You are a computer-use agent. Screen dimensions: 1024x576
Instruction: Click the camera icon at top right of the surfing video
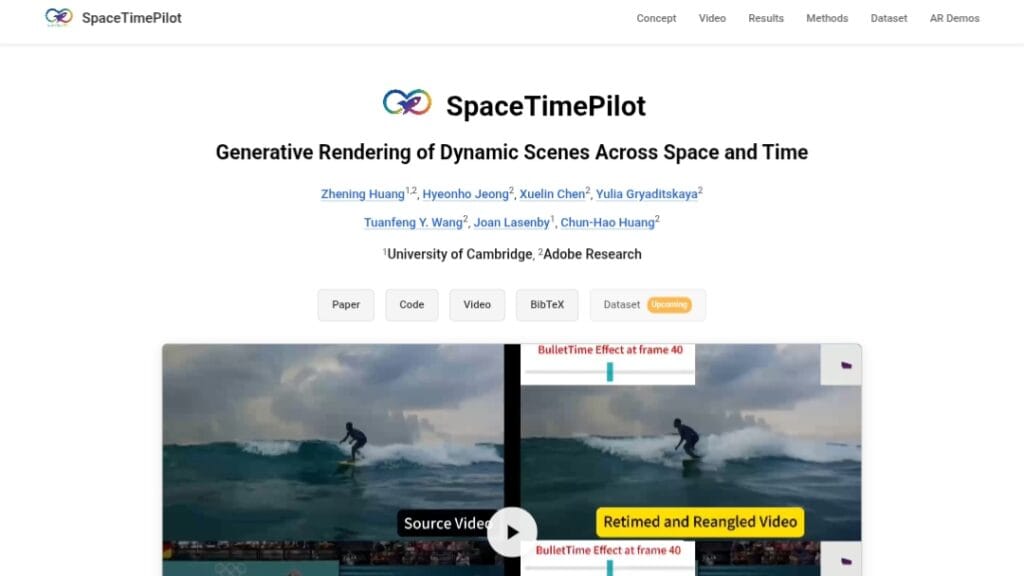pos(846,365)
